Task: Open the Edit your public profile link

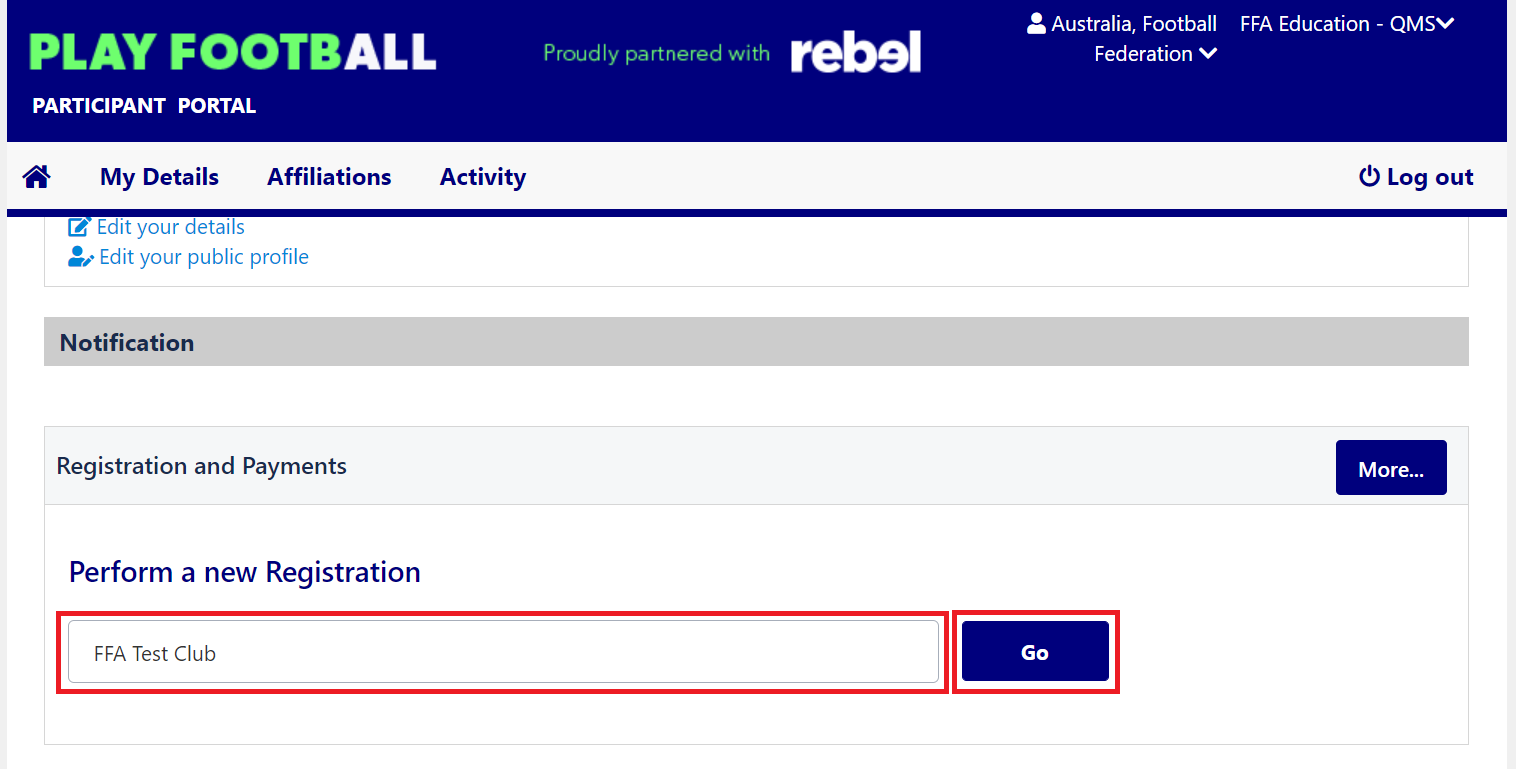Action: click(203, 256)
